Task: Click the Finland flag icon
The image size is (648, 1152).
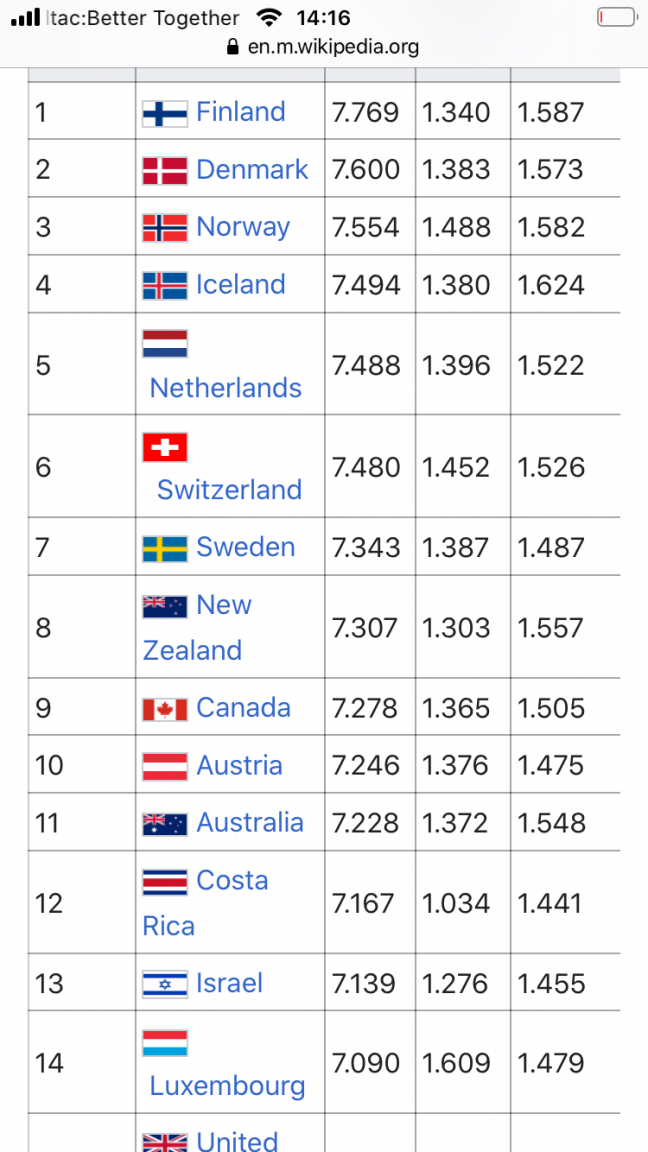Action: (x=165, y=113)
